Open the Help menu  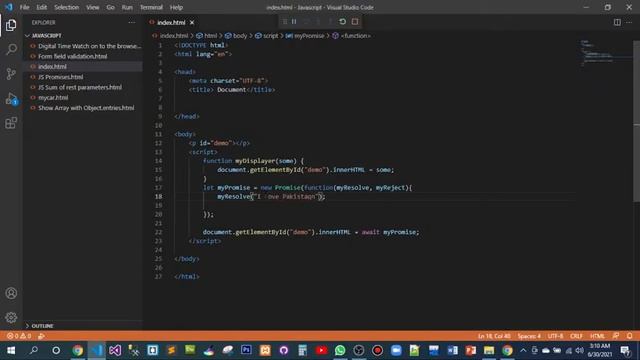click(x=176, y=7)
